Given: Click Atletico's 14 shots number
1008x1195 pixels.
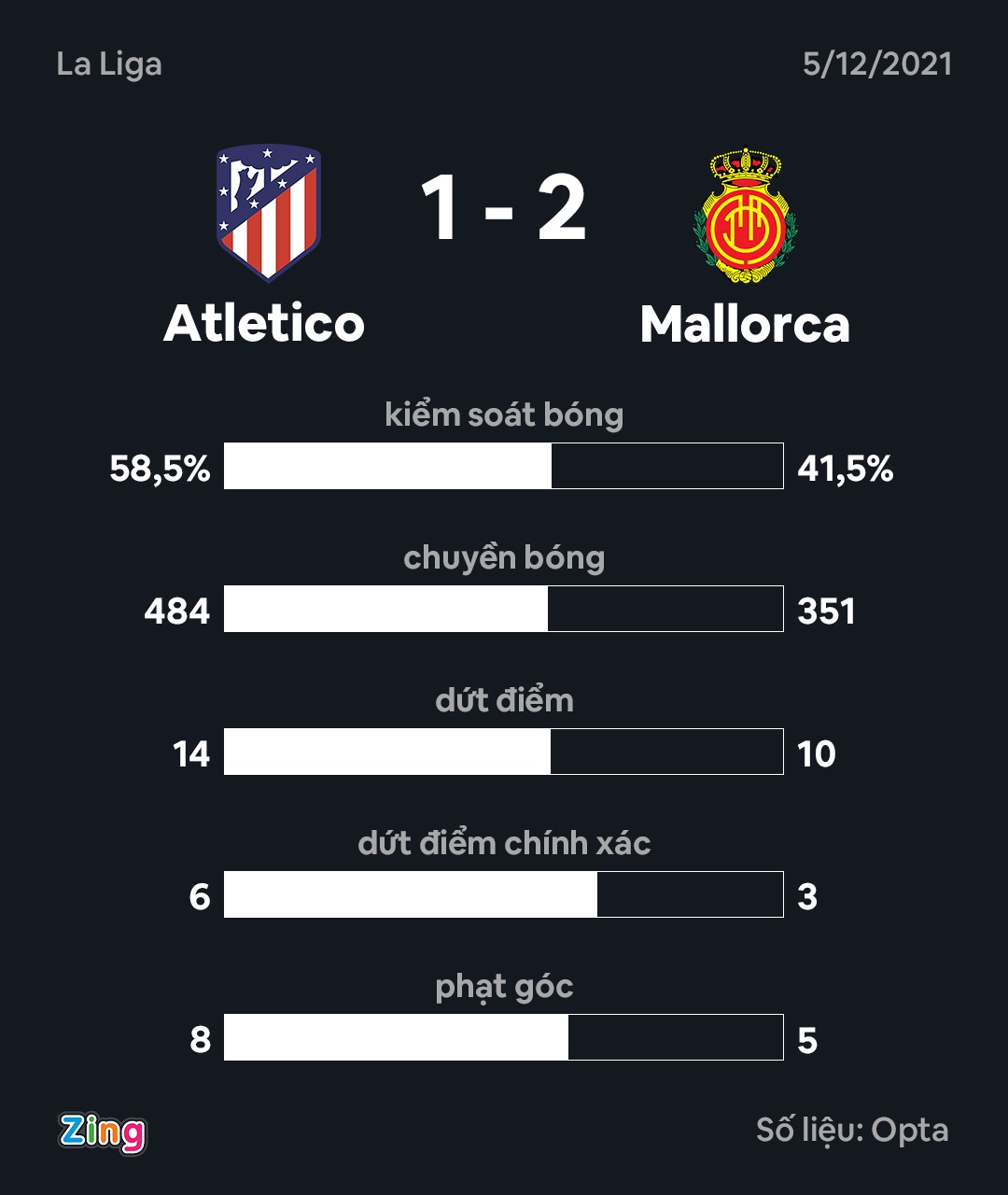Looking at the screenshot, I should (191, 754).
